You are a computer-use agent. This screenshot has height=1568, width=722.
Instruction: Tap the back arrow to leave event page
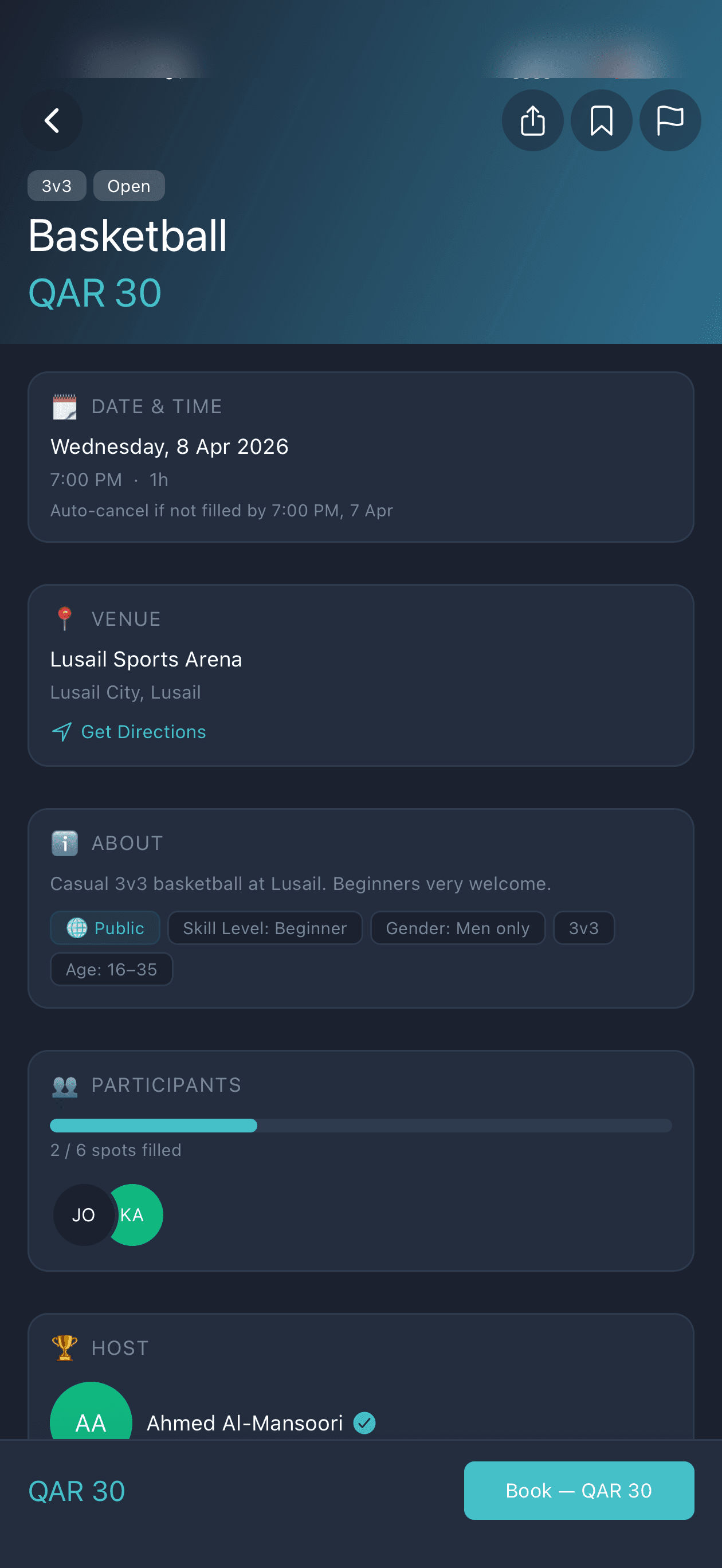click(52, 120)
